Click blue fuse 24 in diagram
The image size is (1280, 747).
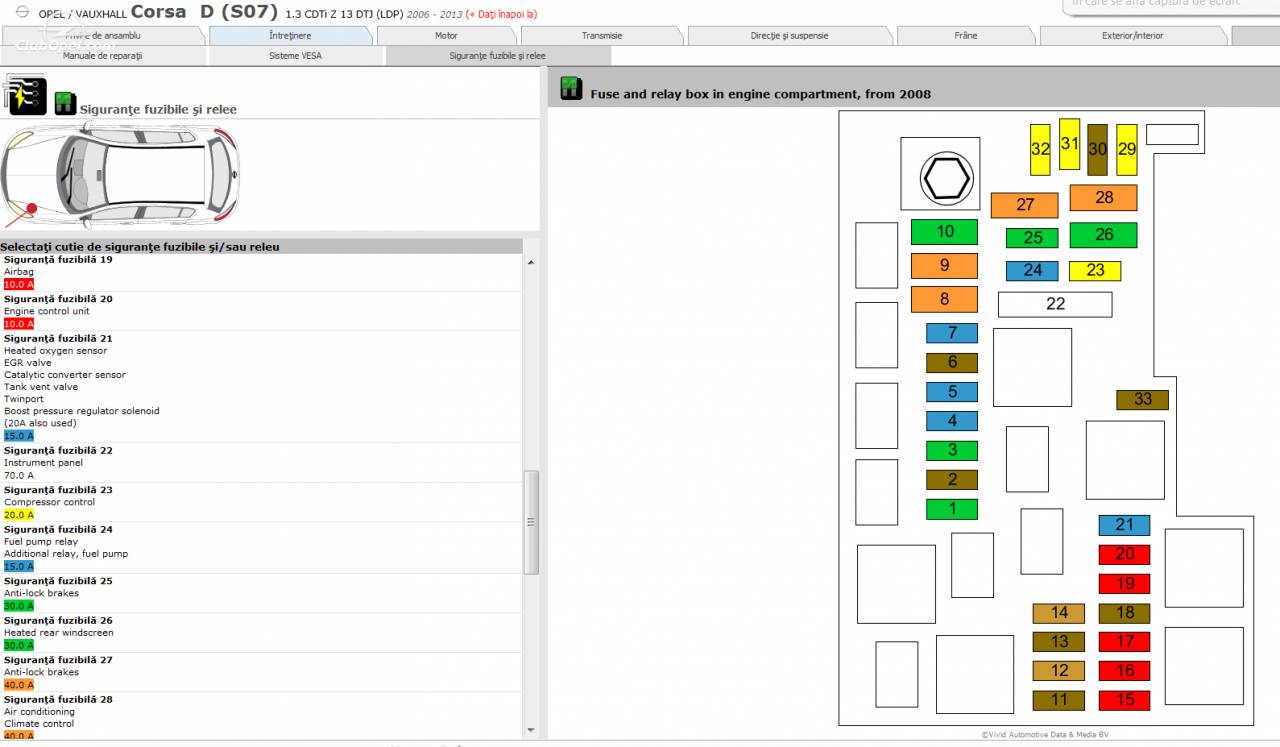coord(1032,270)
